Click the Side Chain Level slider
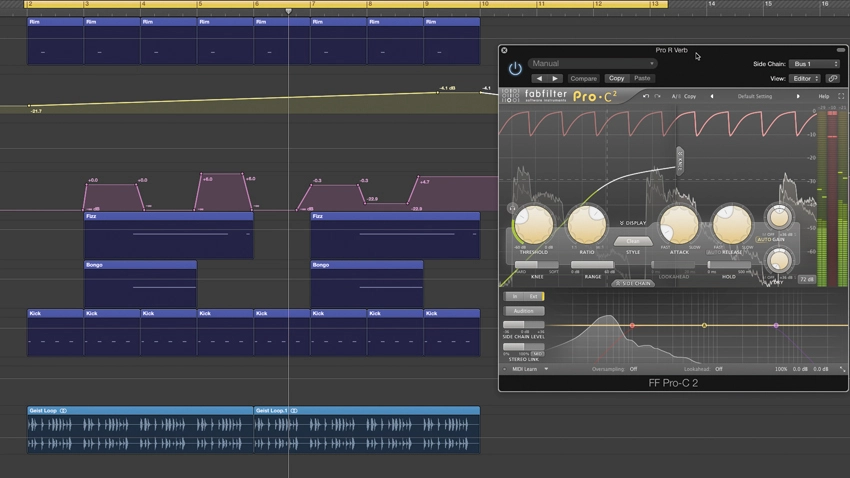Image resolution: width=850 pixels, height=478 pixels. [524, 325]
